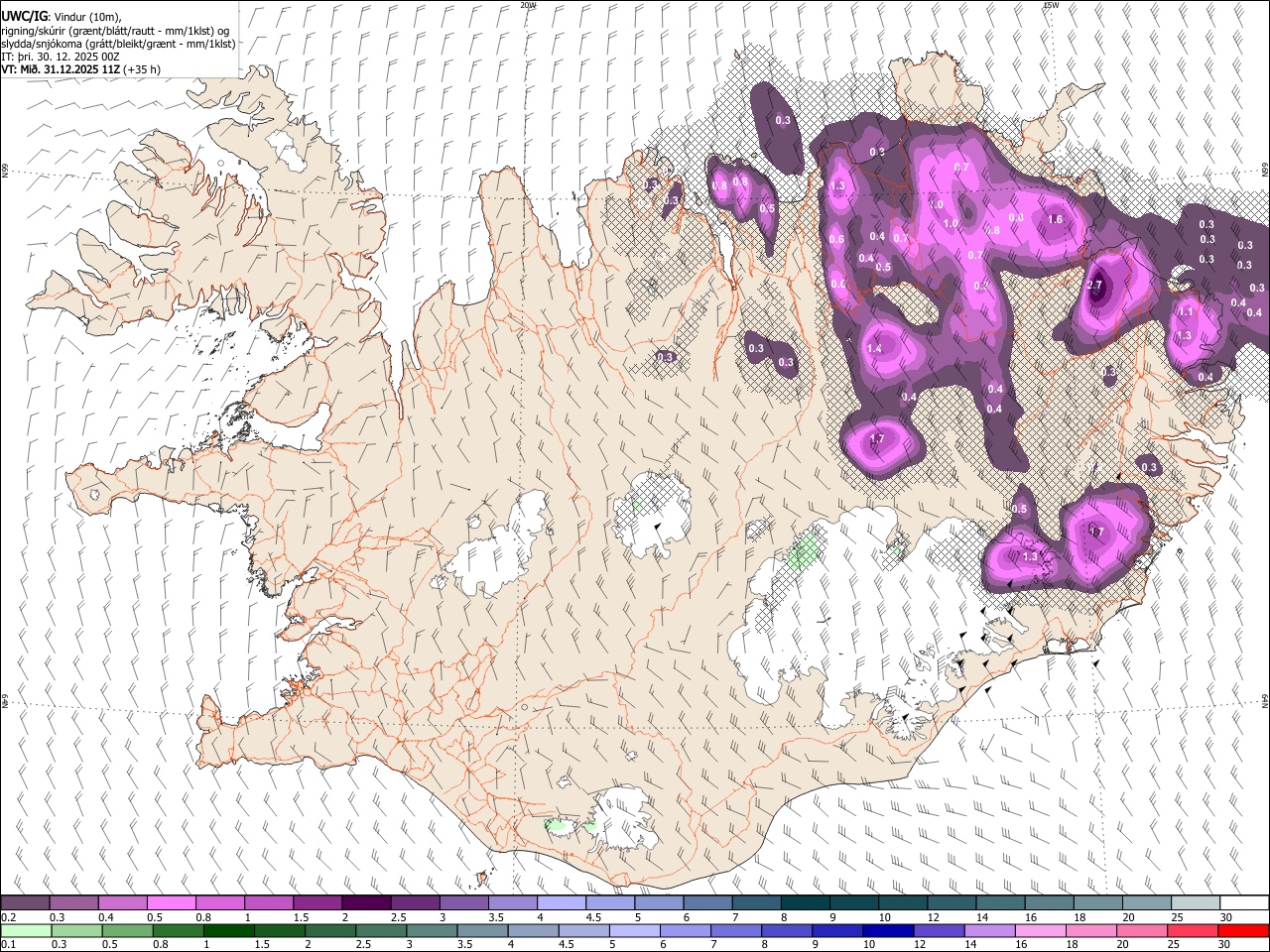Click the '20W' longitude label
The width and height of the screenshot is (1270, 952).
coord(529,5)
